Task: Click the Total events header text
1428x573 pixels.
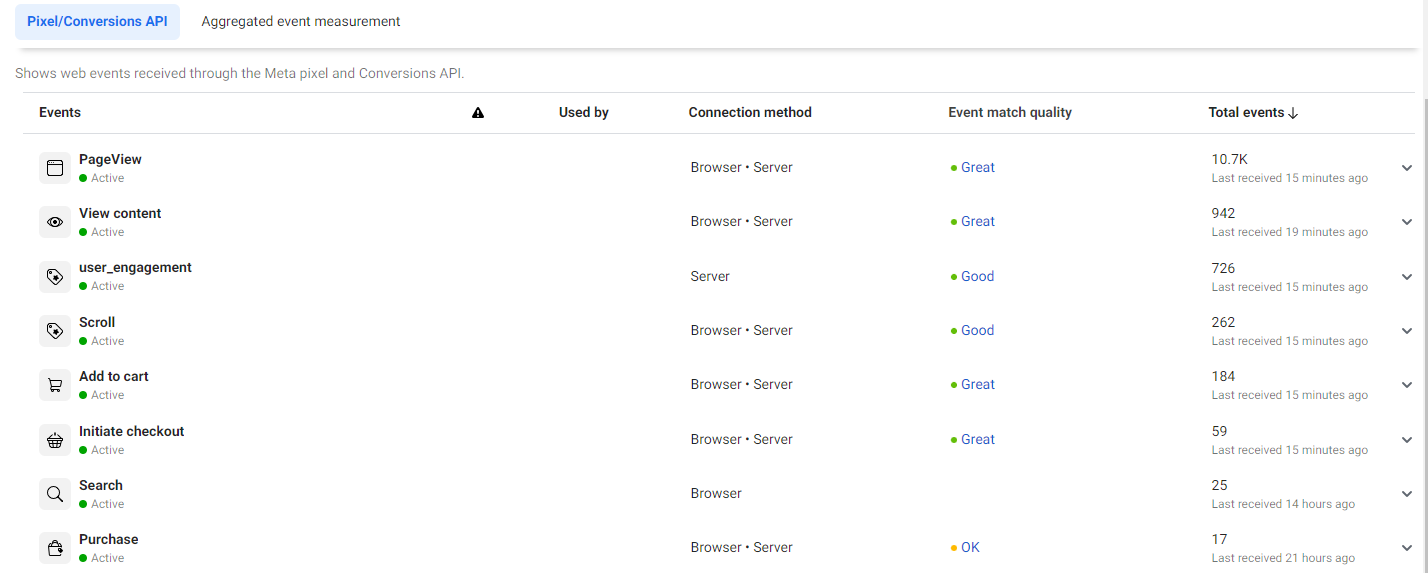Action: coord(1246,112)
